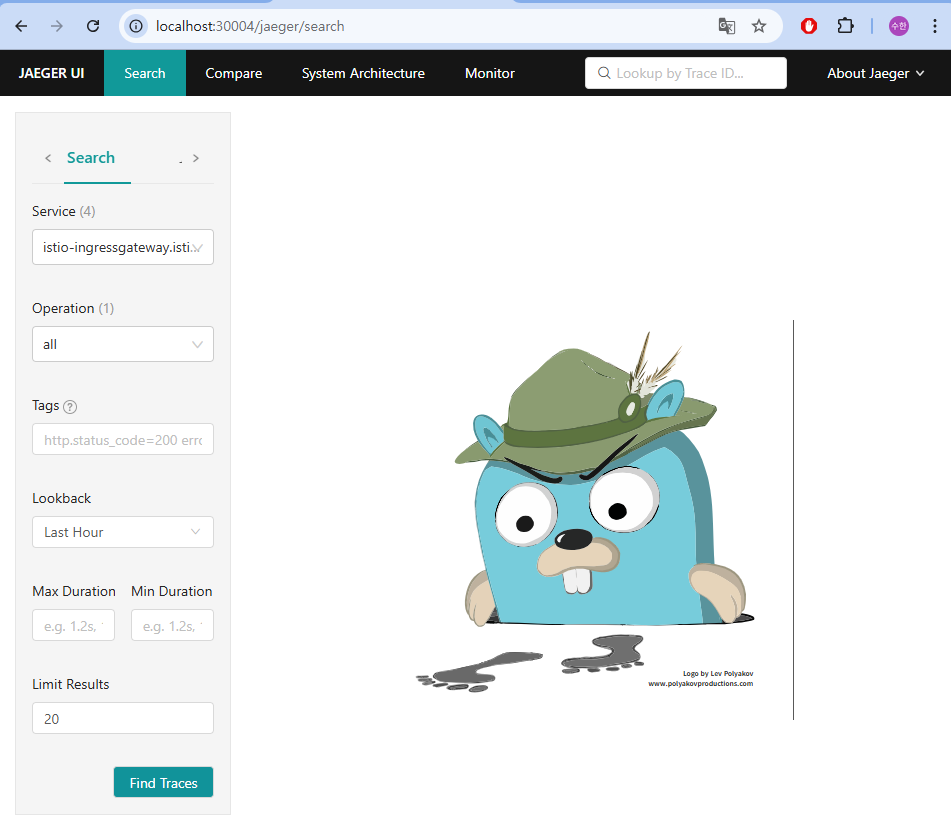View site information icon in address bar

[x=136, y=26]
